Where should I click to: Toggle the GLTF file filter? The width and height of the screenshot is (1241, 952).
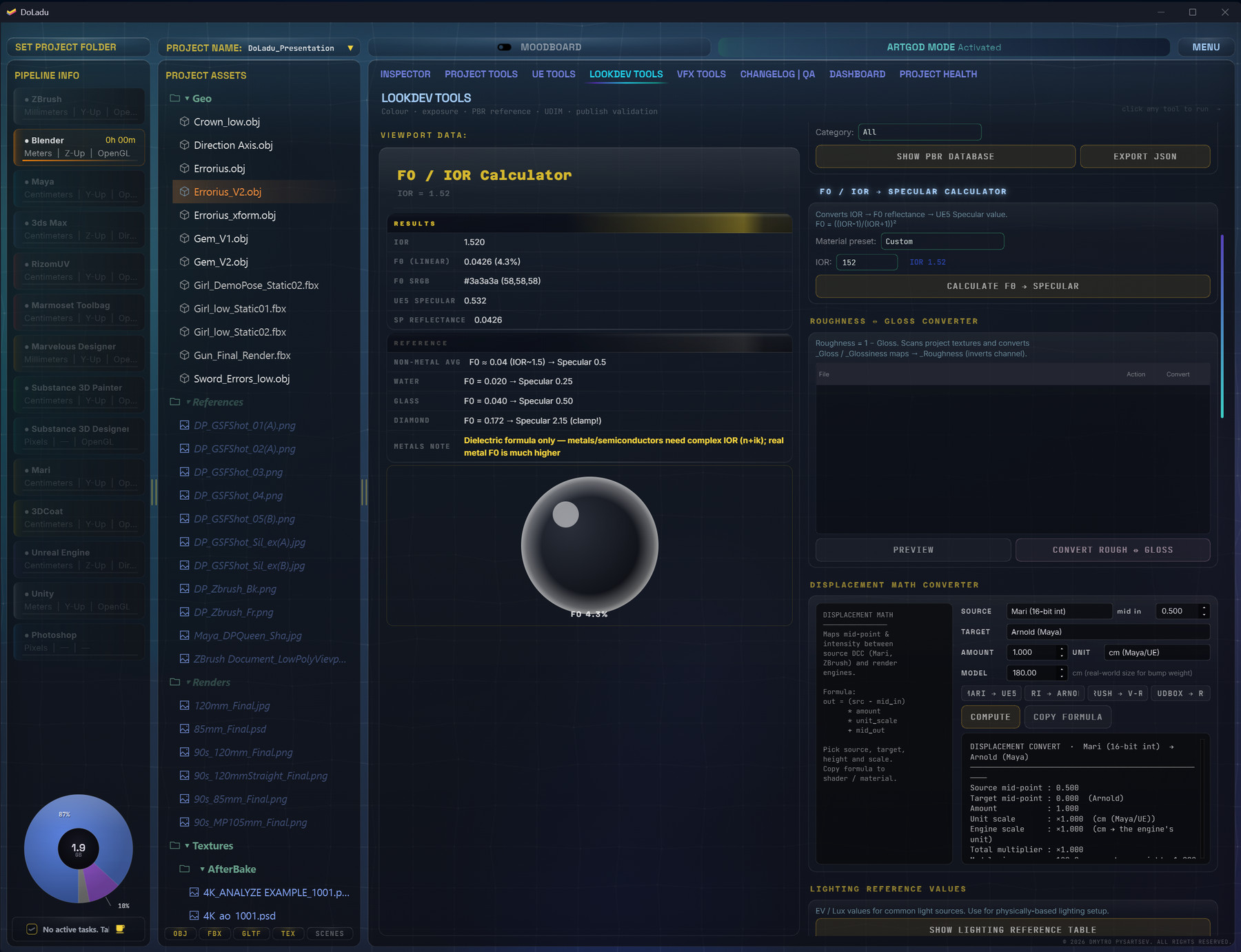pos(252,933)
